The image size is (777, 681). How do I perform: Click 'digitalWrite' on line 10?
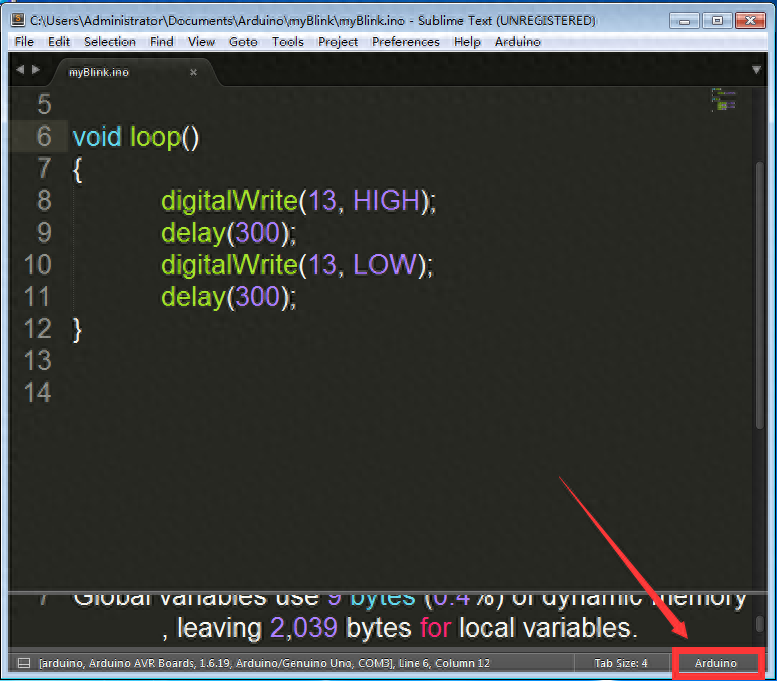tap(229, 265)
